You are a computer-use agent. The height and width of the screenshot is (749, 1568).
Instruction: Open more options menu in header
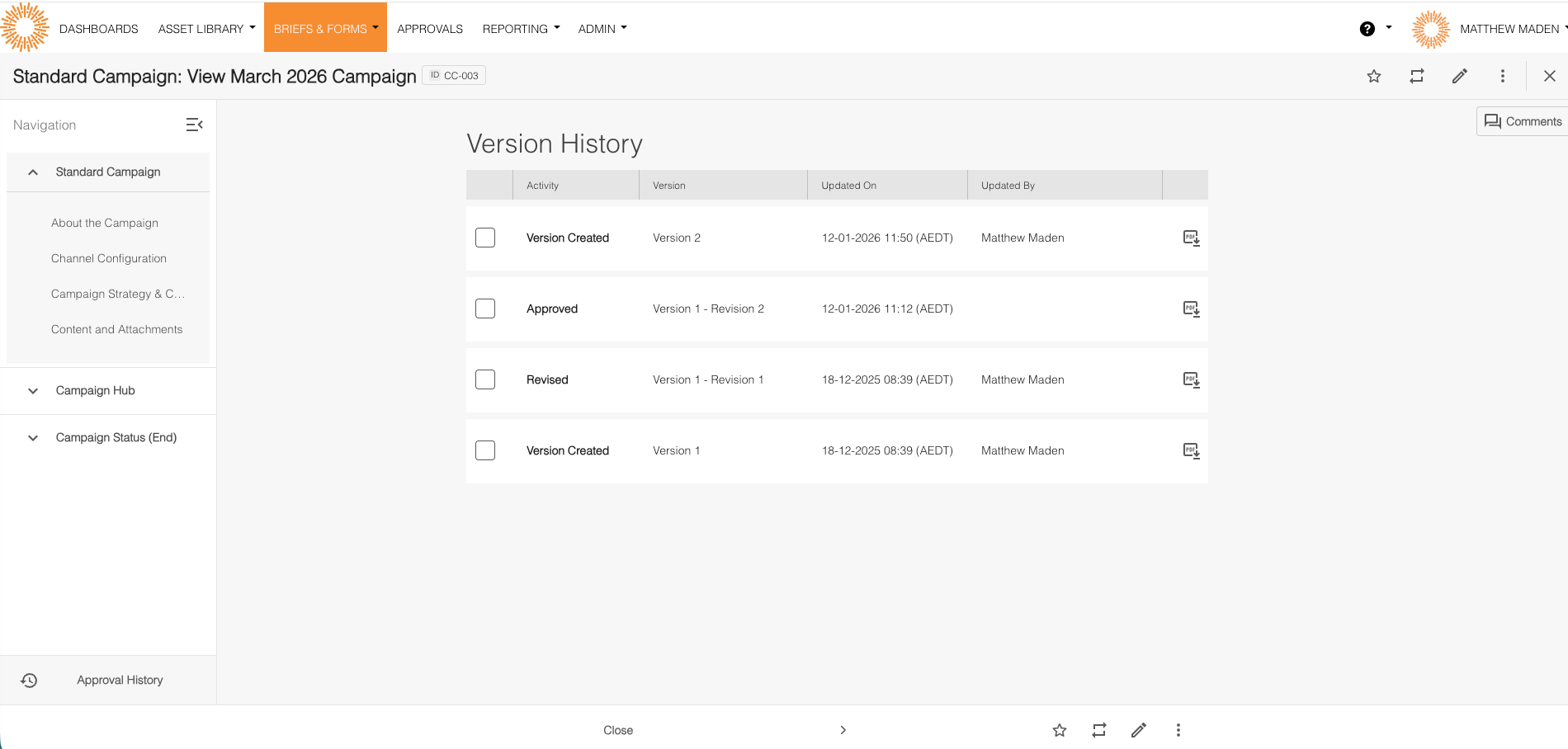point(1502,76)
